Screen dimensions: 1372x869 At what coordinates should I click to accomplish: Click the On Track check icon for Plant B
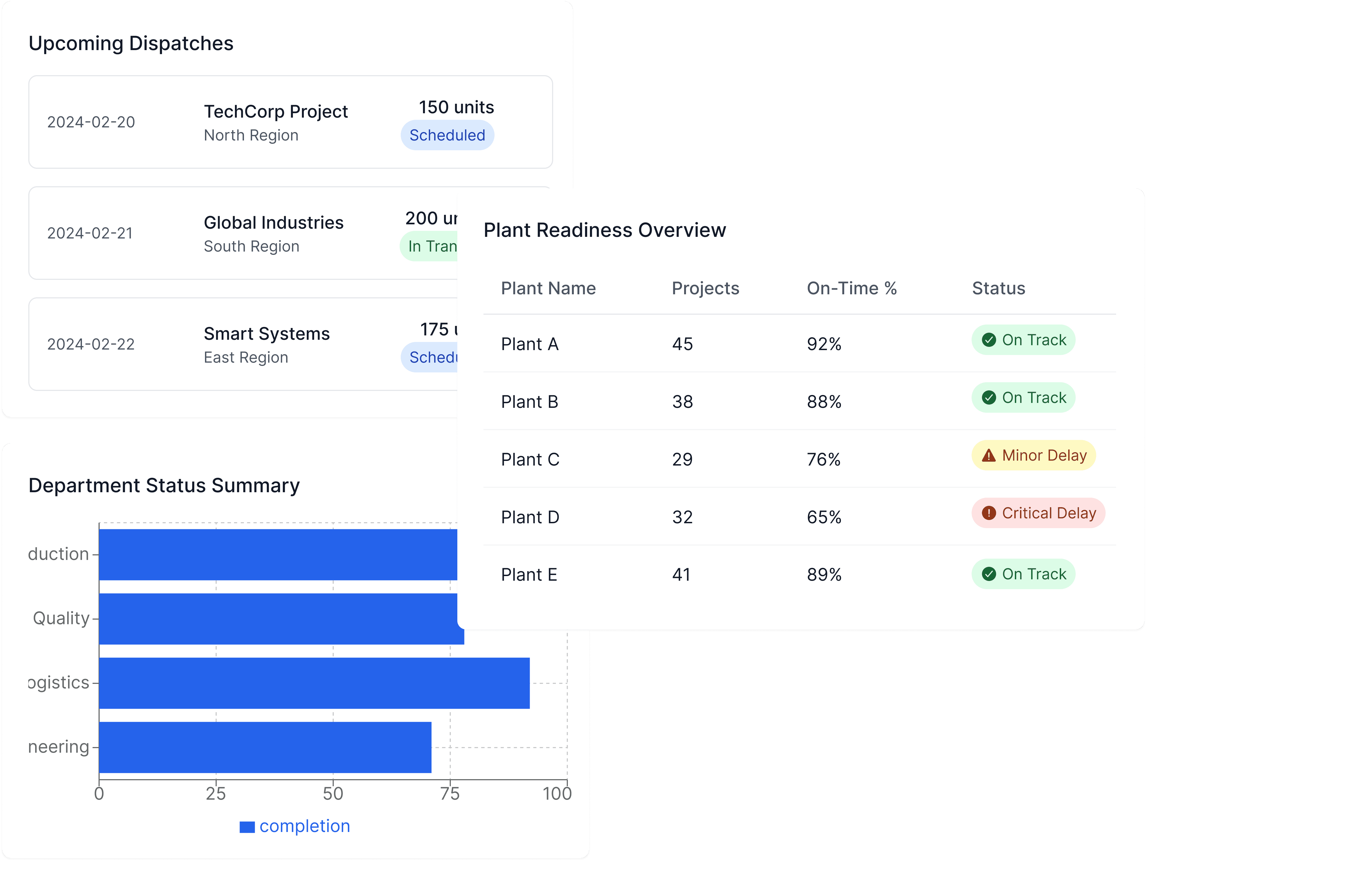[988, 398]
